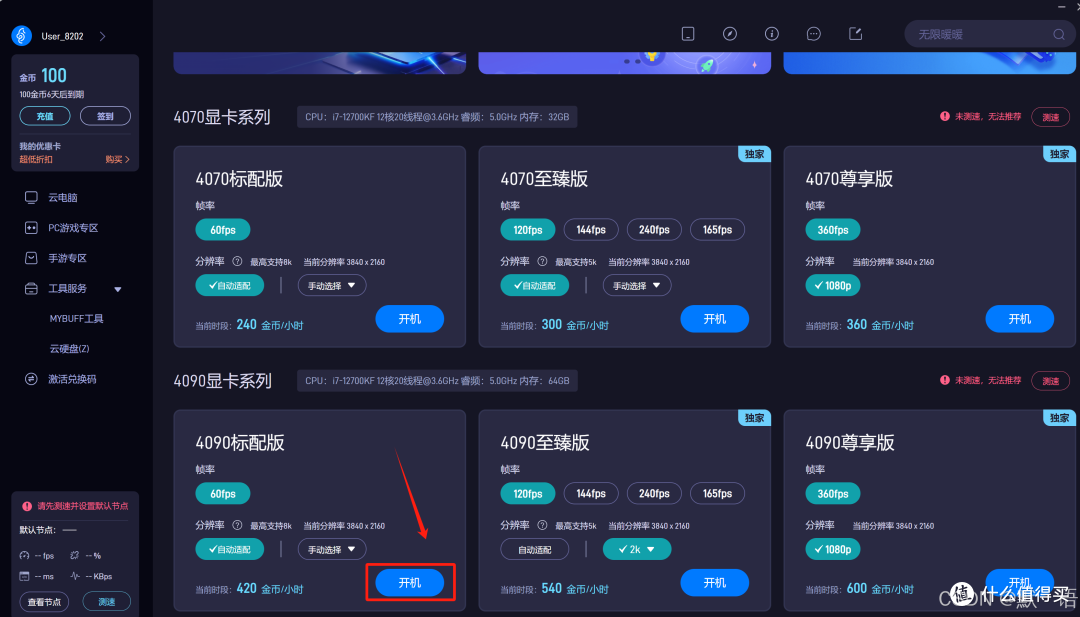Viewport: 1080px width, 617px height.
Task: Click 测速 button in node panel
Action: coord(107,602)
